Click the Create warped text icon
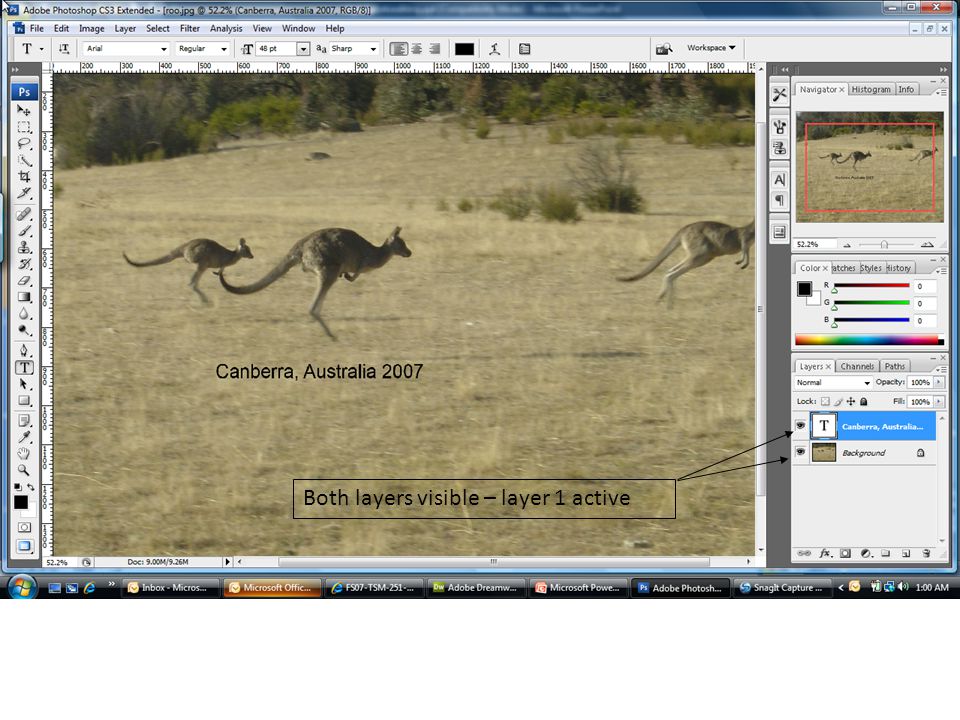This screenshot has width=960, height=720. pyautogui.click(x=495, y=49)
